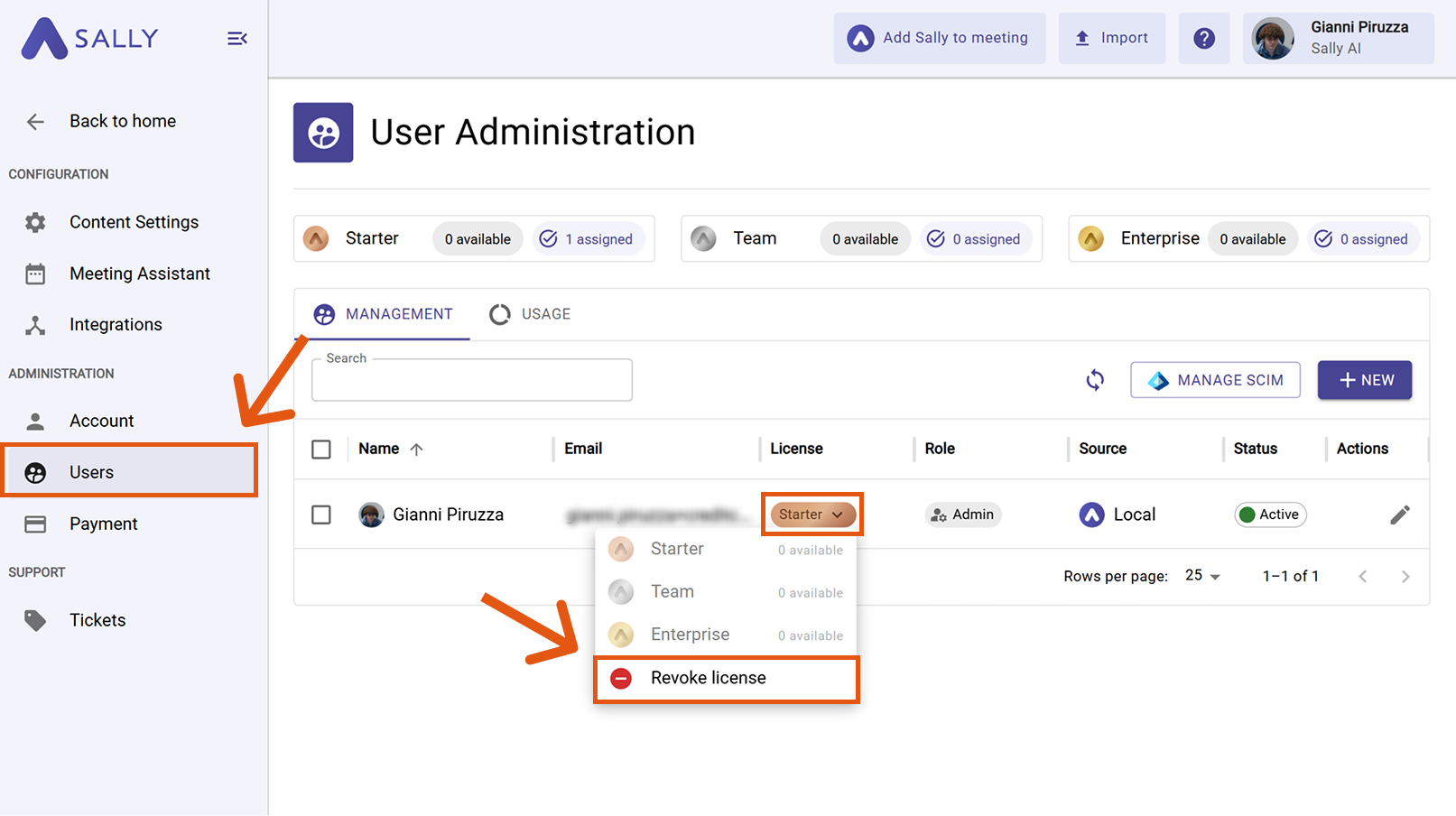Image resolution: width=1456 pixels, height=816 pixels.
Task: Click inside the Search field
Action: (x=471, y=380)
